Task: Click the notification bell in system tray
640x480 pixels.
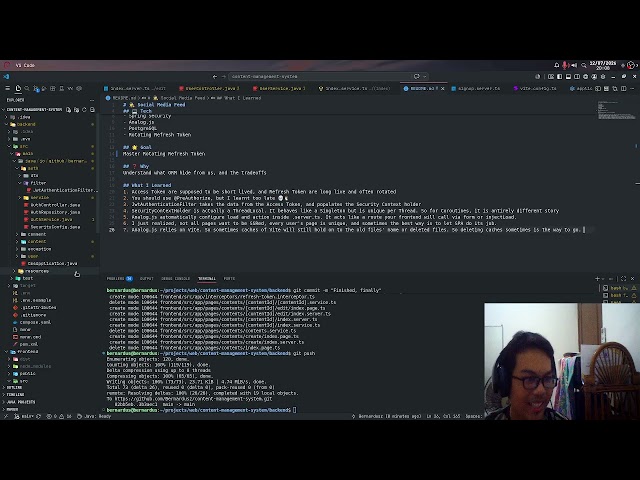Action: pyautogui.click(x=556, y=65)
